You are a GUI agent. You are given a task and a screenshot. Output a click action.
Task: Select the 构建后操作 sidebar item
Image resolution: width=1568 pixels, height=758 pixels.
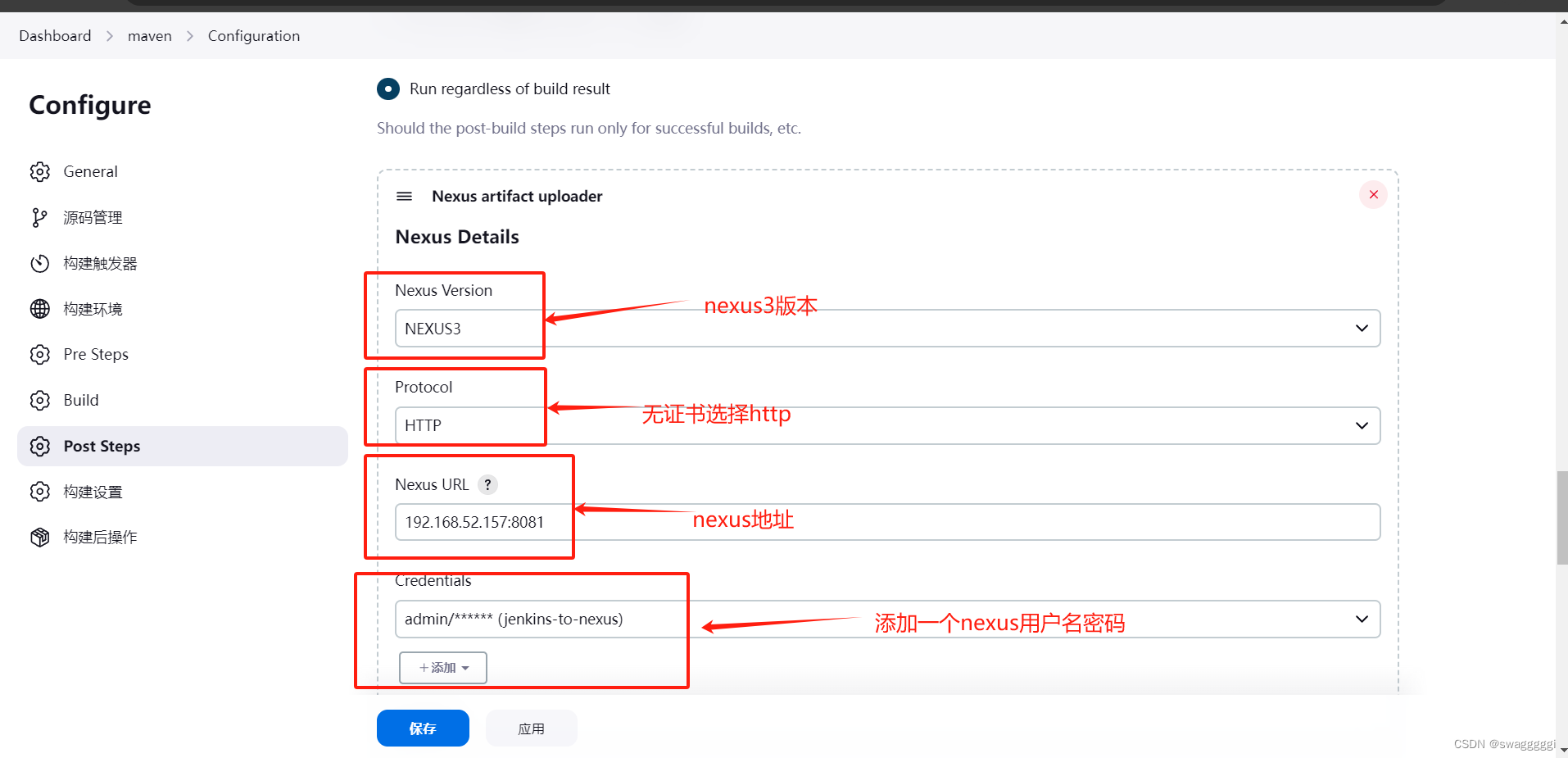pyautogui.click(x=99, y=537)
